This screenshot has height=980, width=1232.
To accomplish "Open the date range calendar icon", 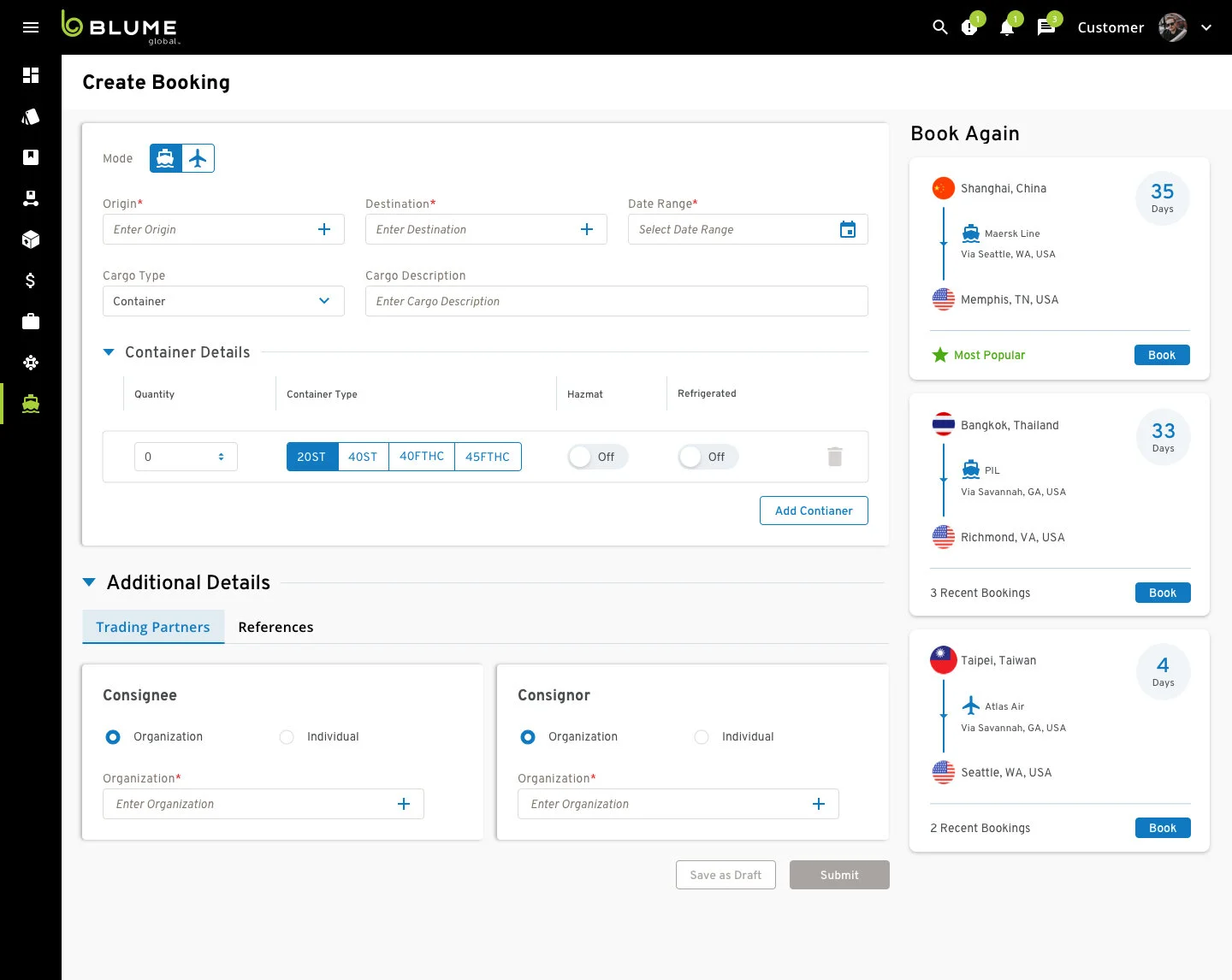I will point(848,229).
